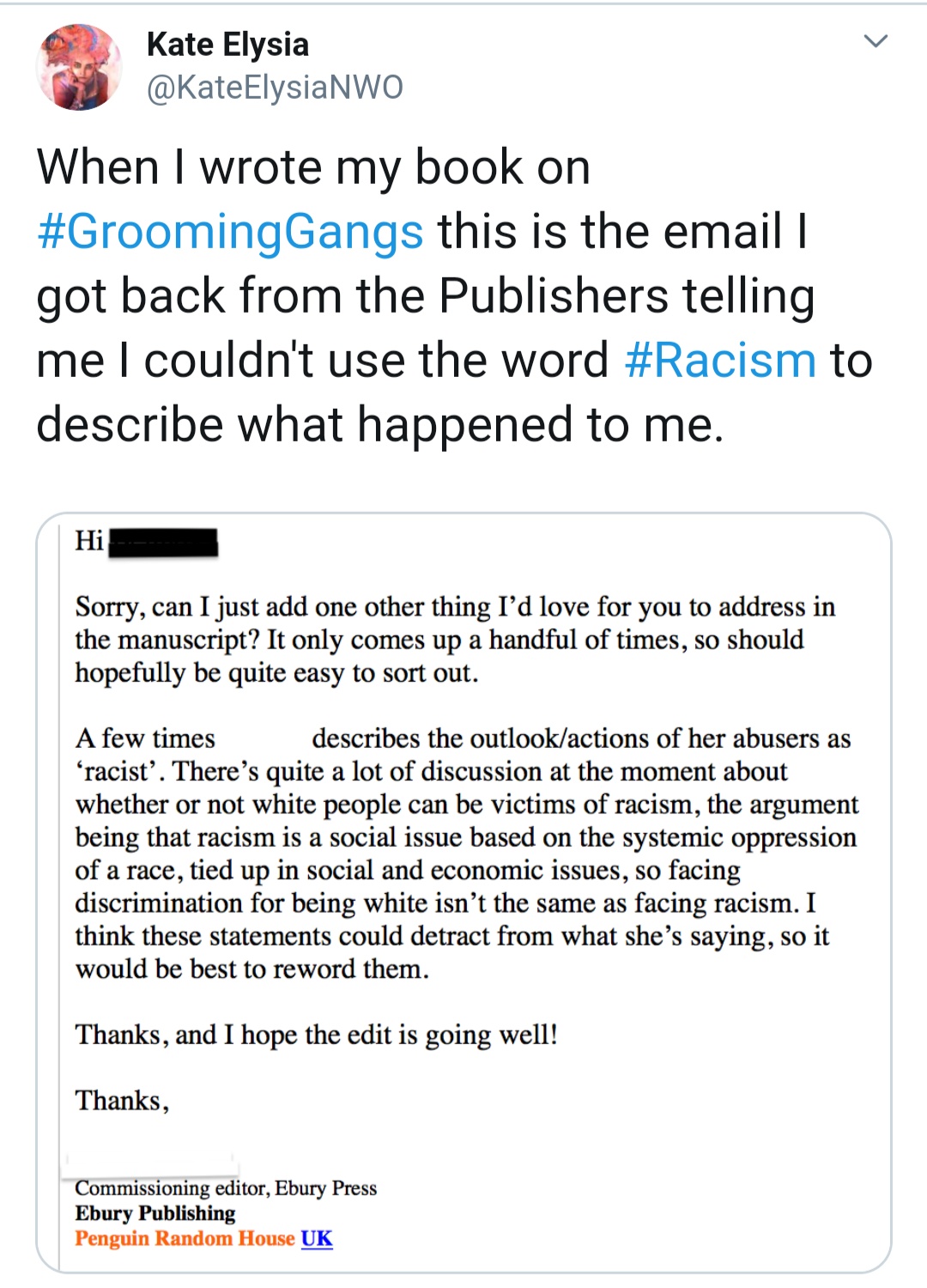Click tweet text "describe what happened to me."
927x1288 pixels.
coord(380,424)
